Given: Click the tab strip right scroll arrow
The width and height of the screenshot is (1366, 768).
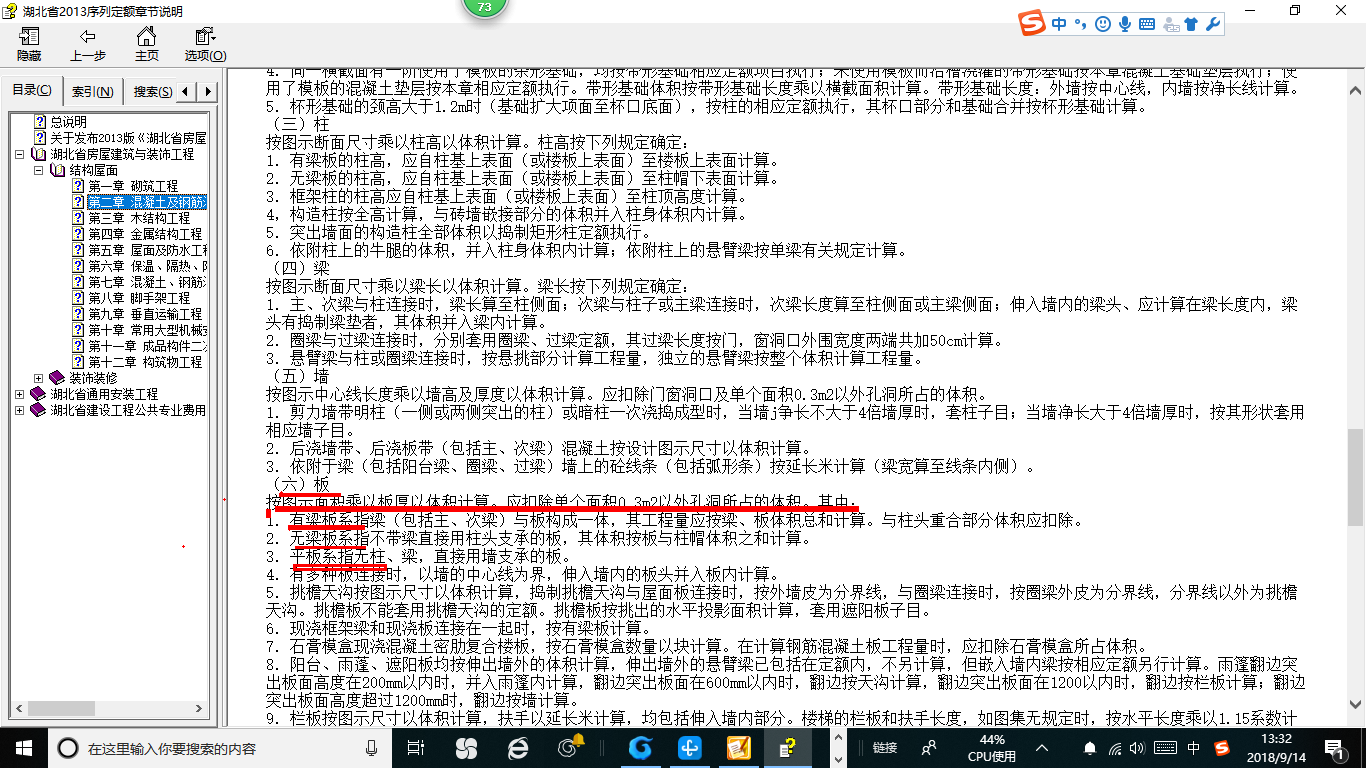Looking at the screenshot, I should [208, 92].
